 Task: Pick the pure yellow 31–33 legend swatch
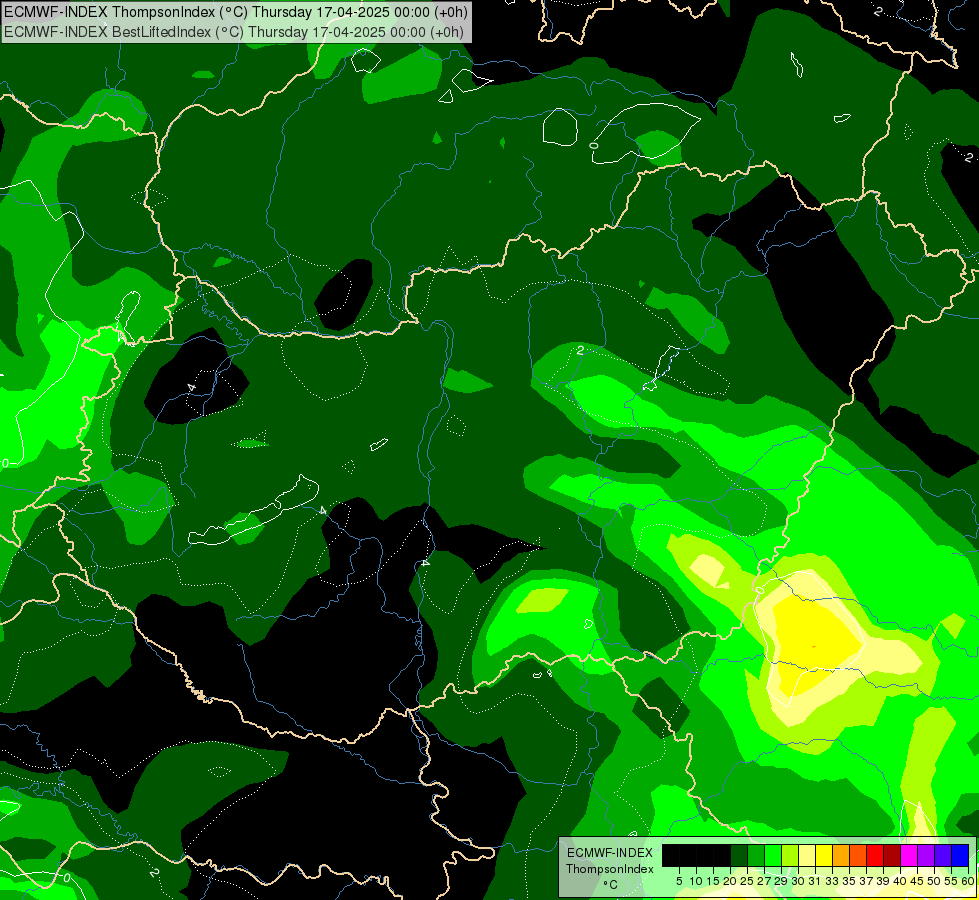[824, 855]
